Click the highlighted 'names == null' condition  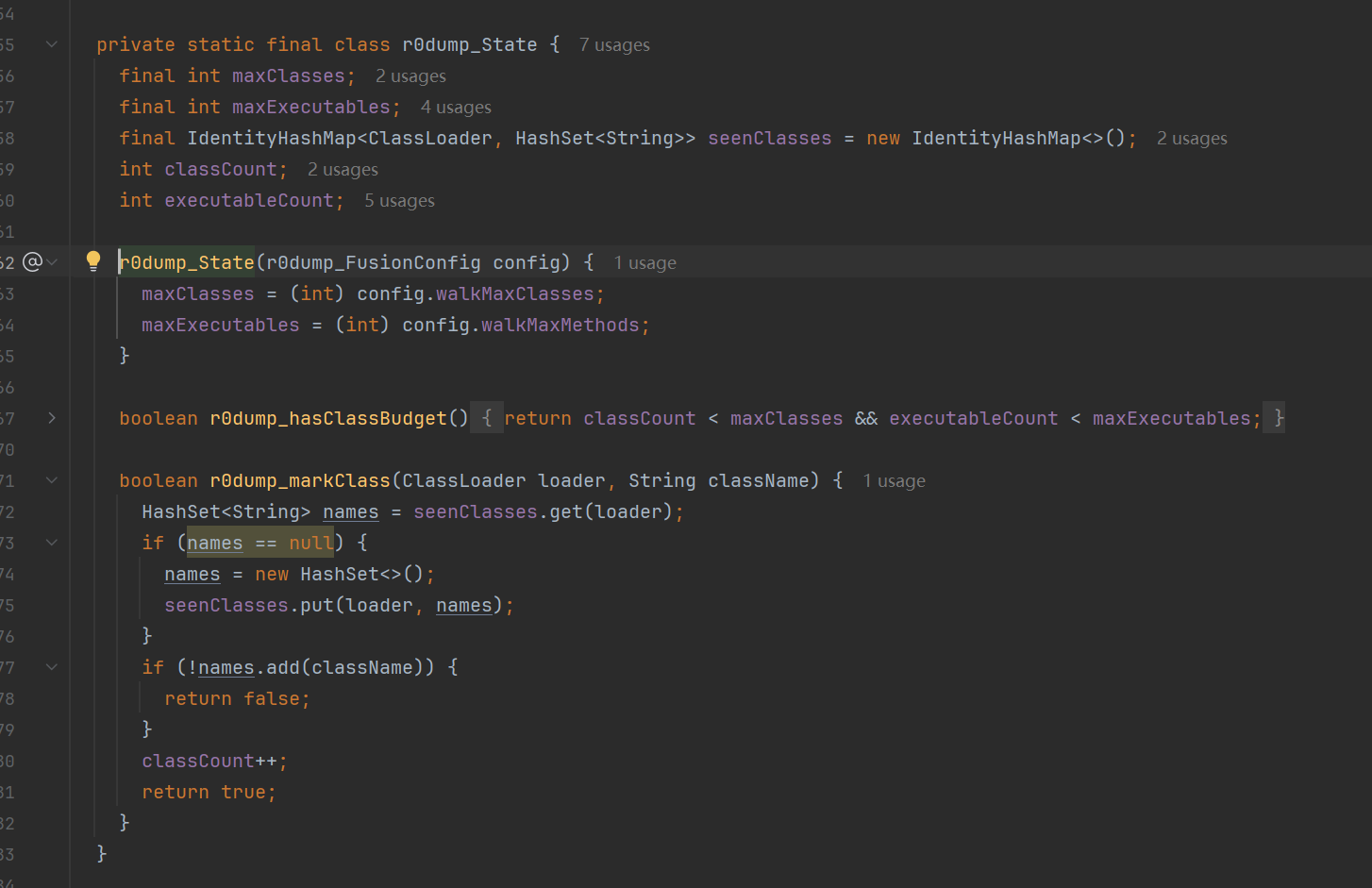tap(260, 543)
